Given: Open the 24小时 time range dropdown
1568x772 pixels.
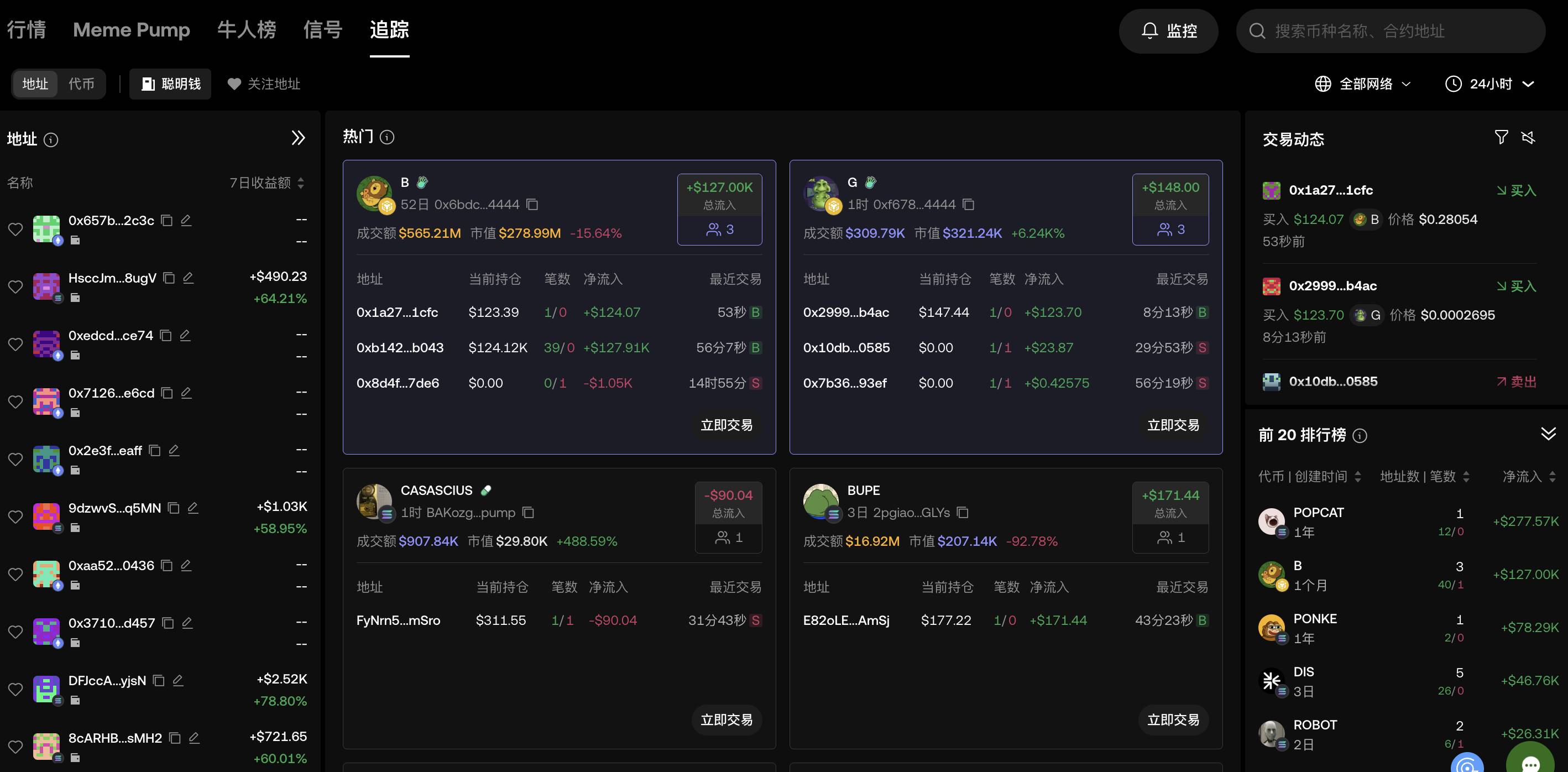Looking at the screenshot, I should click(1491, 84).
